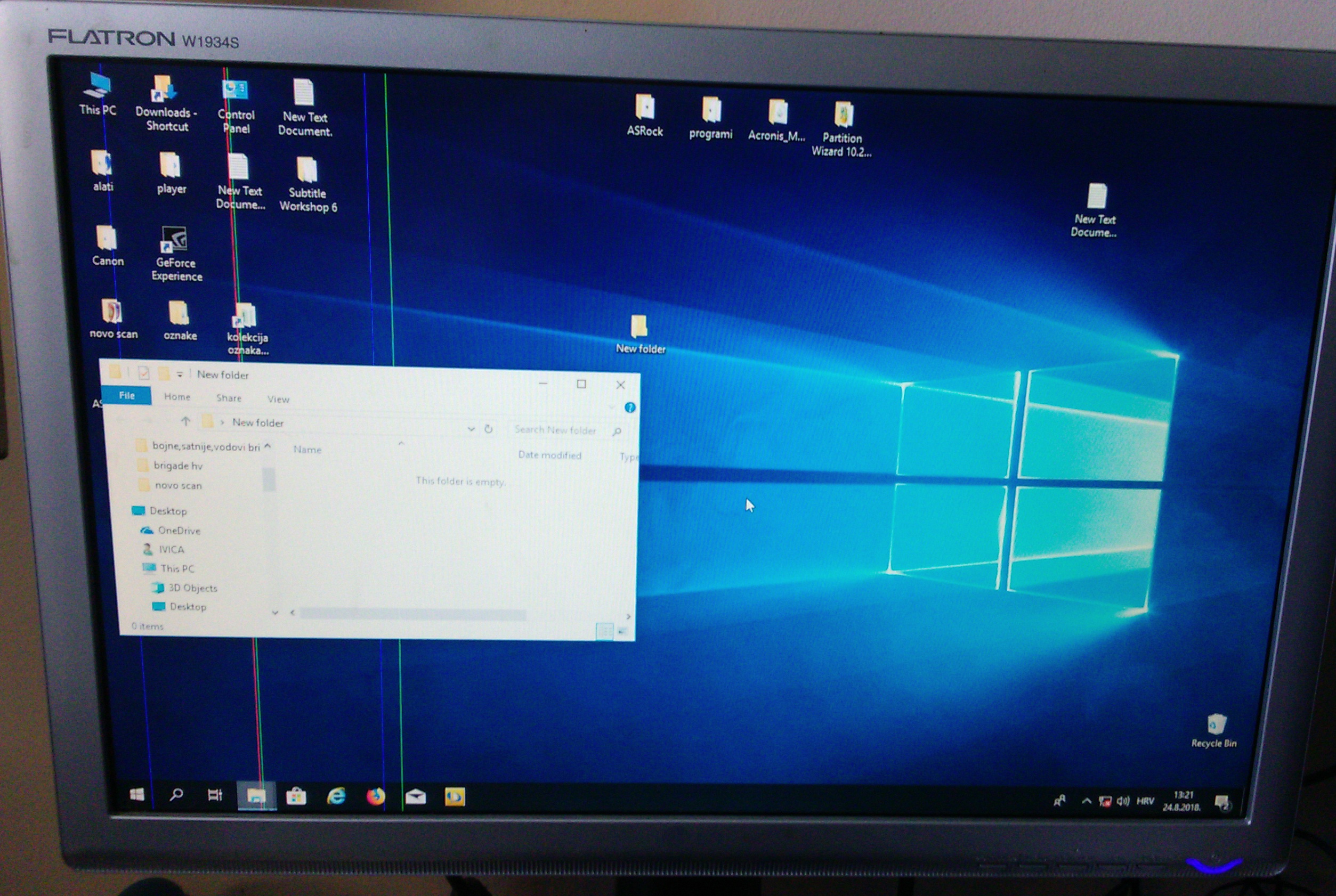Image resolution: width=1336 pixels, height=896 pixels.
Task: Open Help via blue question mark icon
Action: point(630,408)
